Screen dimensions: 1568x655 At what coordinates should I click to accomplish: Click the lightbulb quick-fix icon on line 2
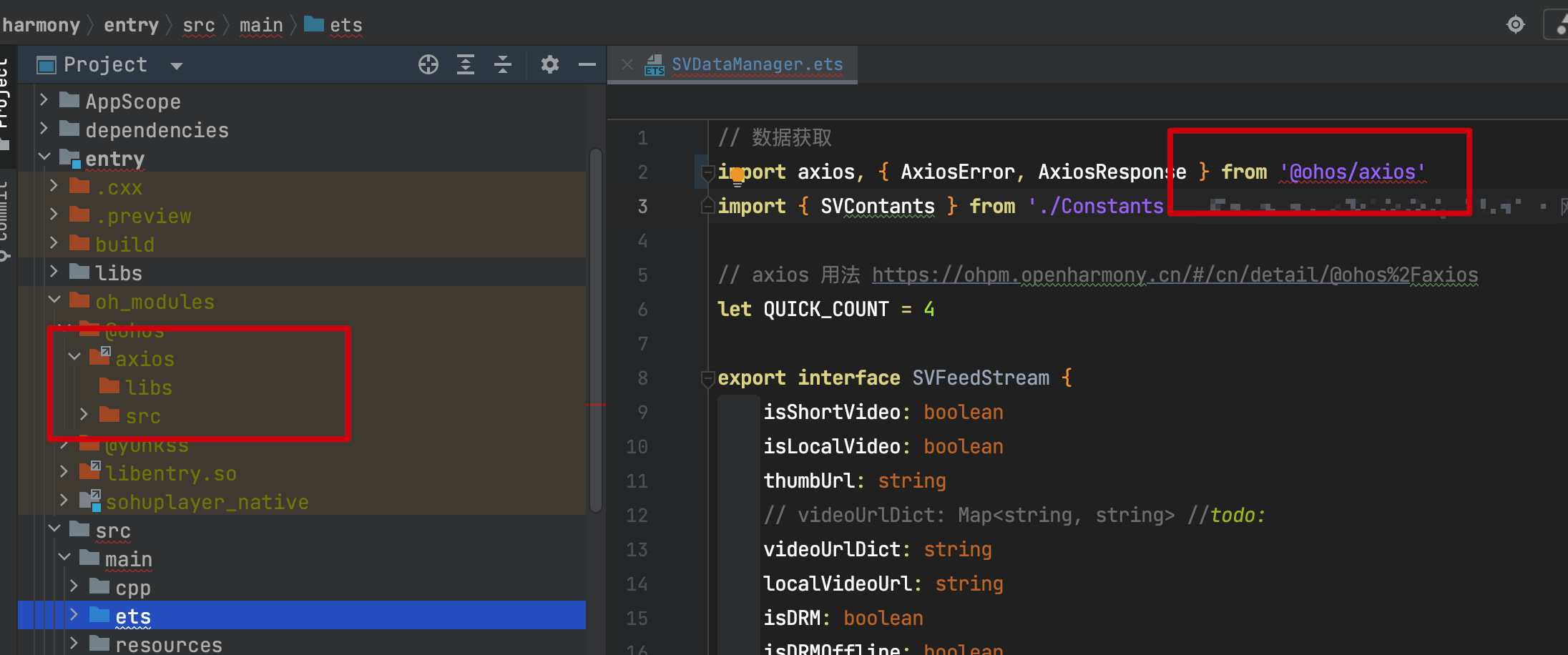tap(738, 176)
